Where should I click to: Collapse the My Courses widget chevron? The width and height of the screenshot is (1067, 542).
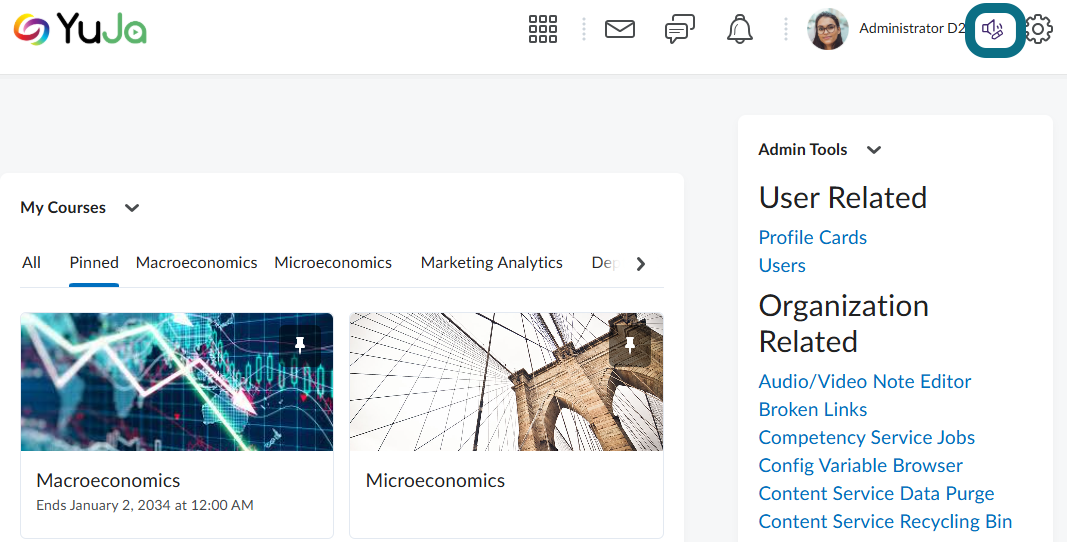[x=132, y=208]
